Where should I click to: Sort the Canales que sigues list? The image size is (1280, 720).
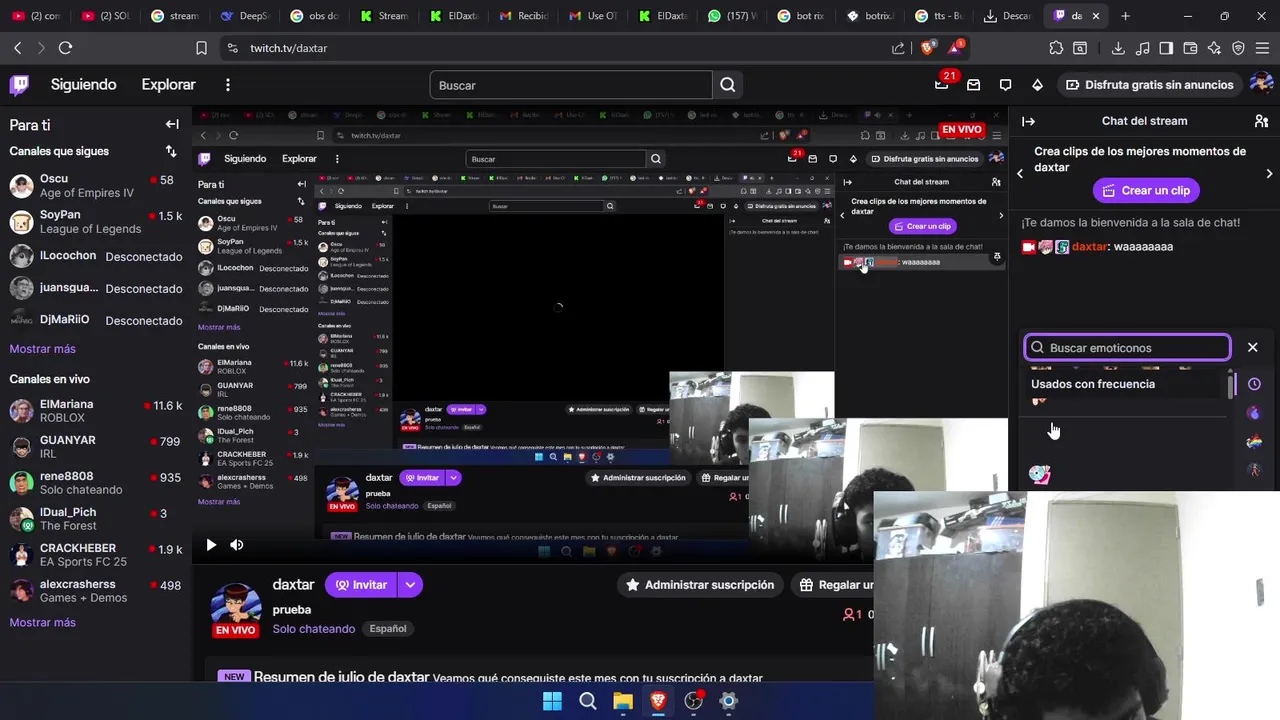171,151
